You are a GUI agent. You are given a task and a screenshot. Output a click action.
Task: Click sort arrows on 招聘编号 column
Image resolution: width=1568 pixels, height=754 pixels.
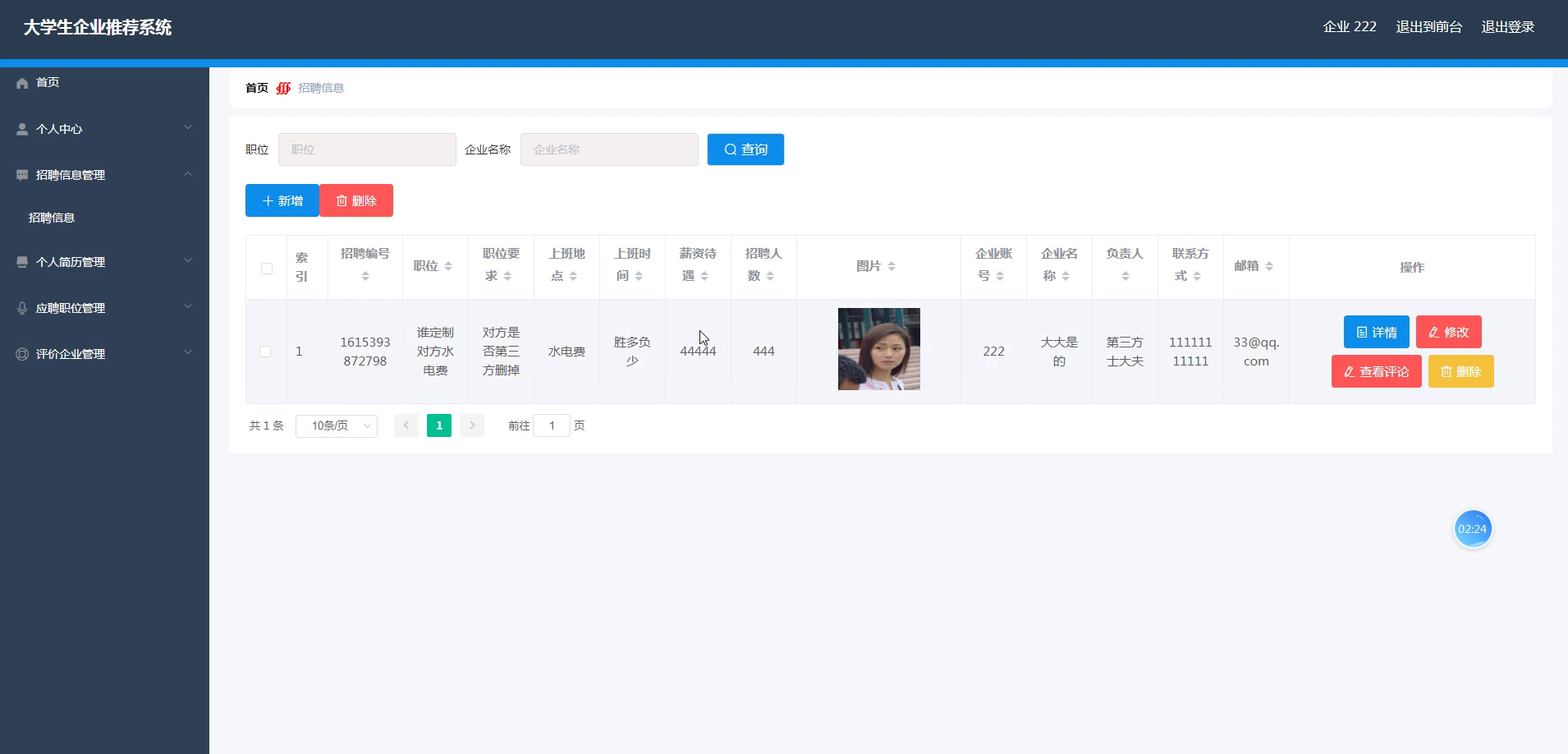click(365, 276)
